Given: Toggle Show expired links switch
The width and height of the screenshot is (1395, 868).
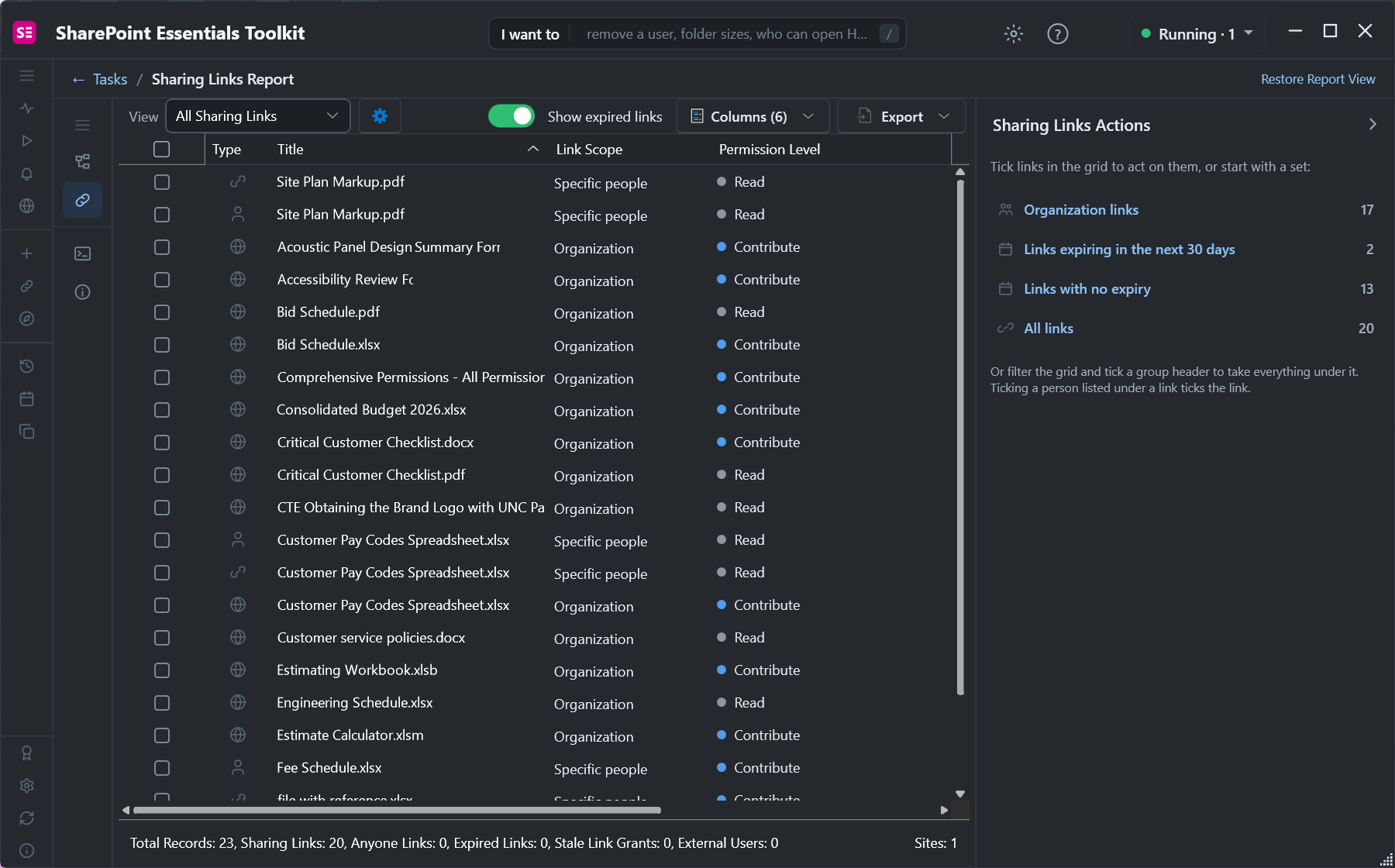Looking at the screenshot, I should (511, 116).
